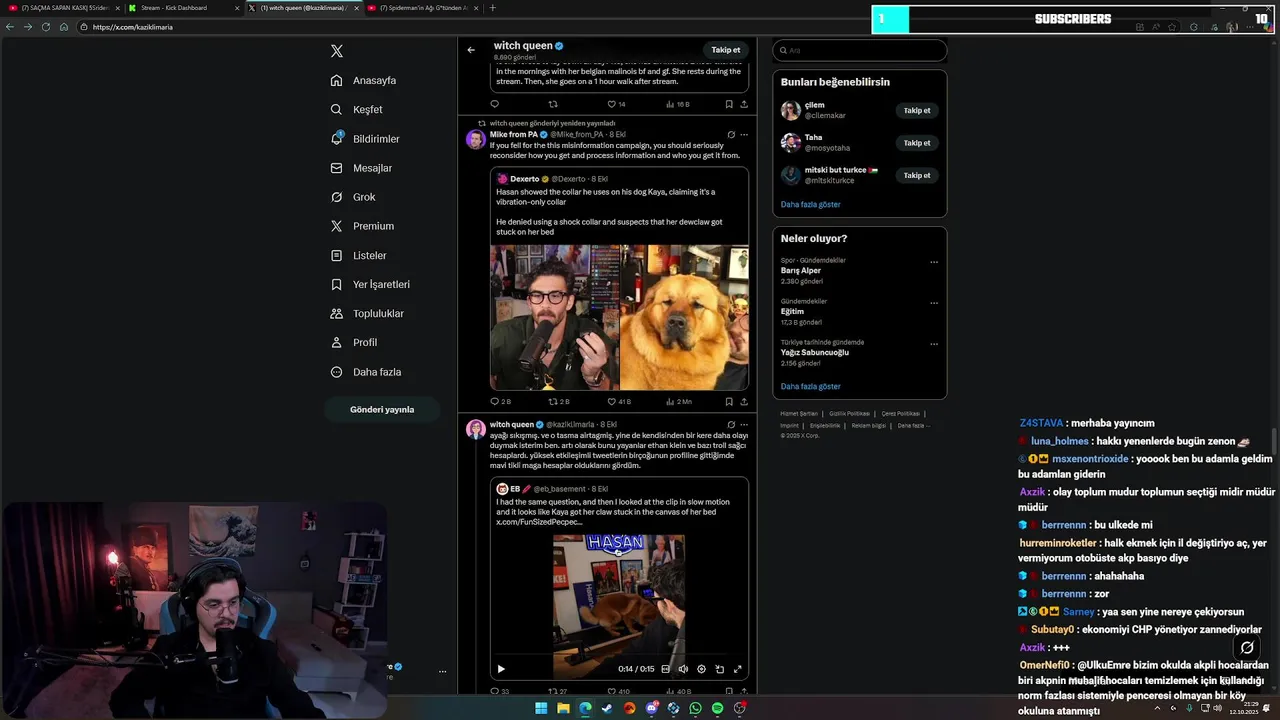This screenshot has height=720, width=1280.
Task: Enter picture-in-picture for the video
Action: [x=719, y=669]
